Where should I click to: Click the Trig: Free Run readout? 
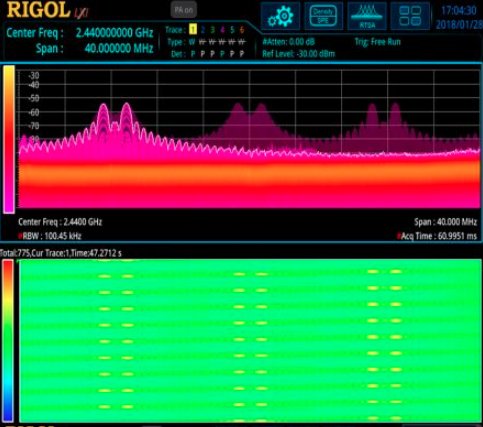coord(378,42)
